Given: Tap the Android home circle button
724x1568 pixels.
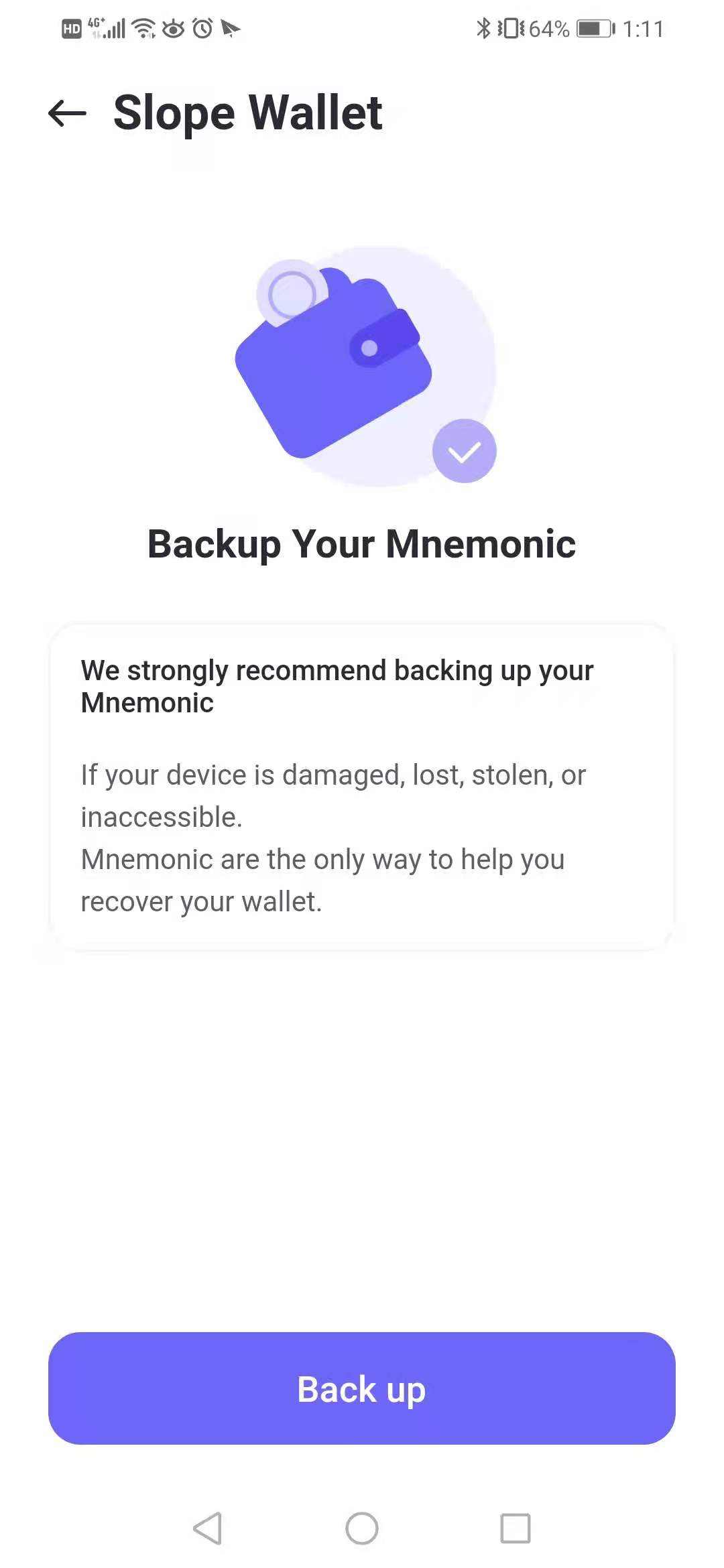Looking at the screenshot, I should (x=362, y=1528).
